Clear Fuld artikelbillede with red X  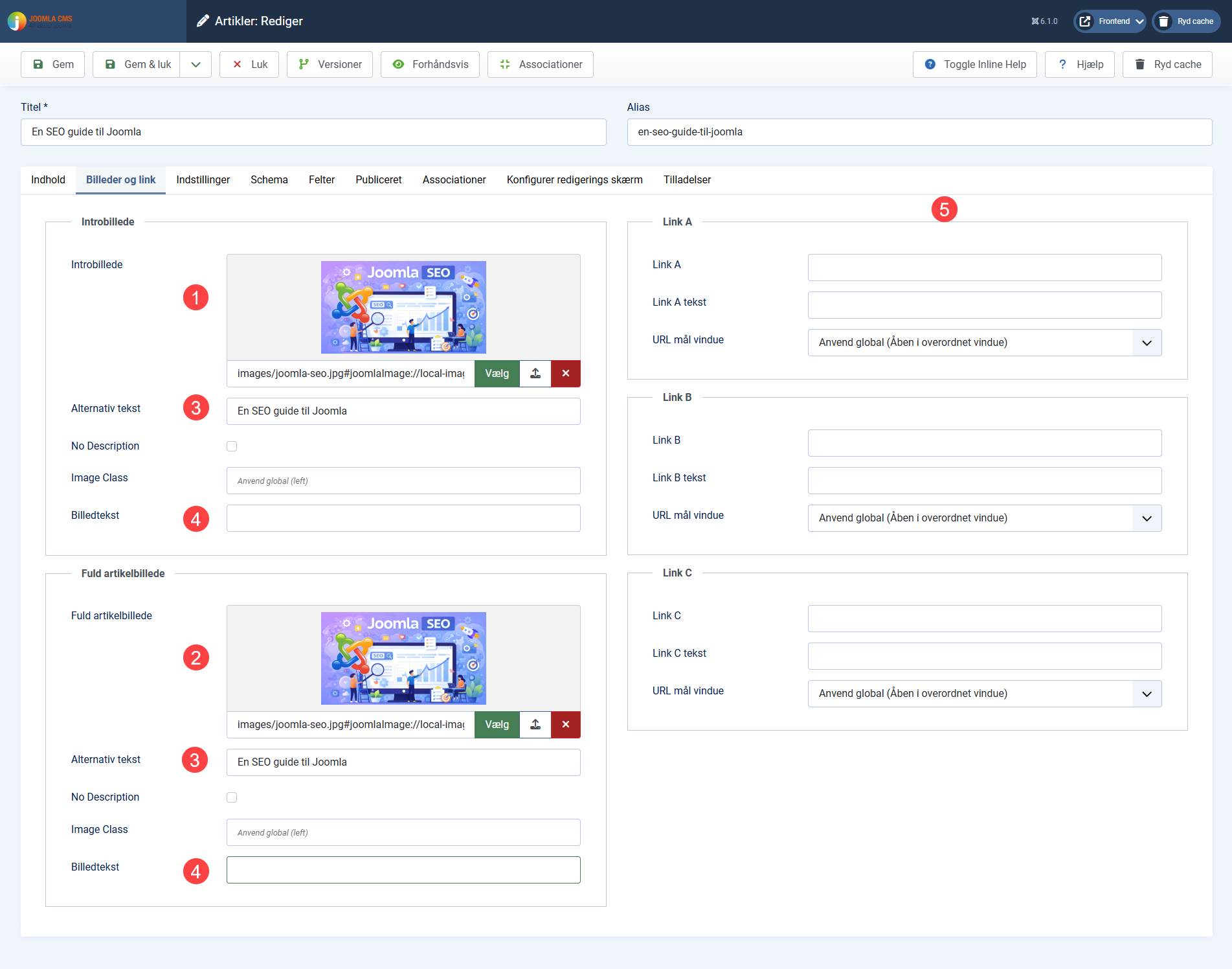point(566,725)
